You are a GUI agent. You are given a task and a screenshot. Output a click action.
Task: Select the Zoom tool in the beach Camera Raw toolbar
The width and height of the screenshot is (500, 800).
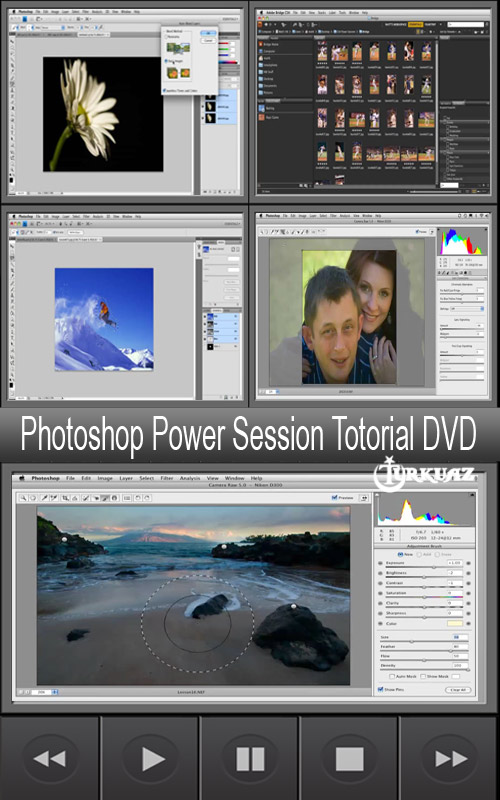tap(23, 497)
